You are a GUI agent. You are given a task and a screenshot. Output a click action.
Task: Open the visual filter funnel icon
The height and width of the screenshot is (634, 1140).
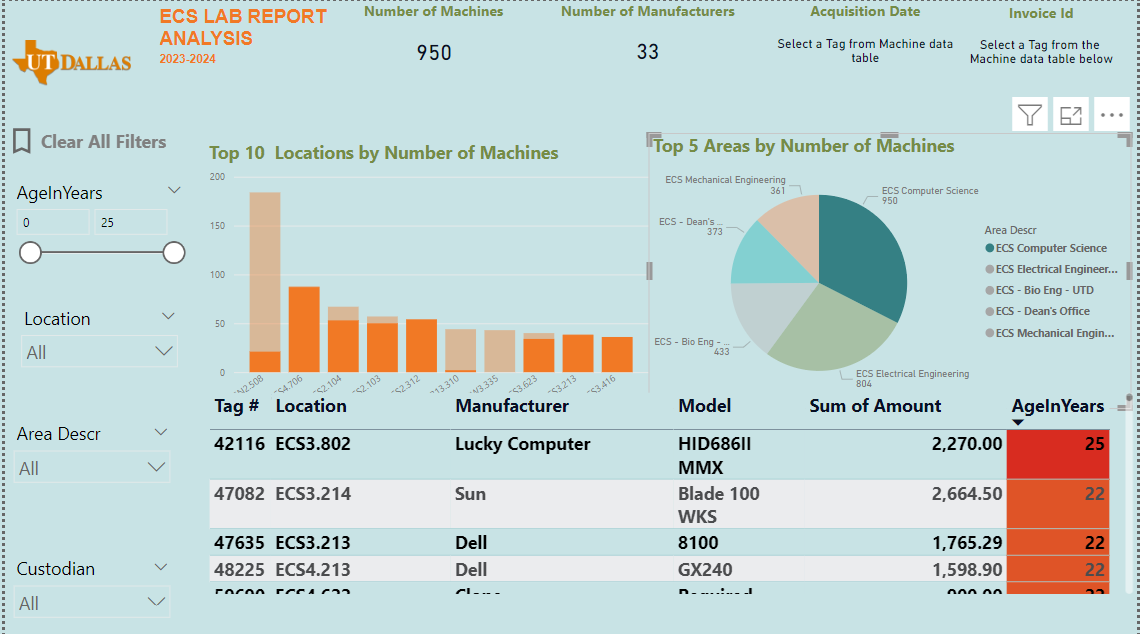point(1029,115)
